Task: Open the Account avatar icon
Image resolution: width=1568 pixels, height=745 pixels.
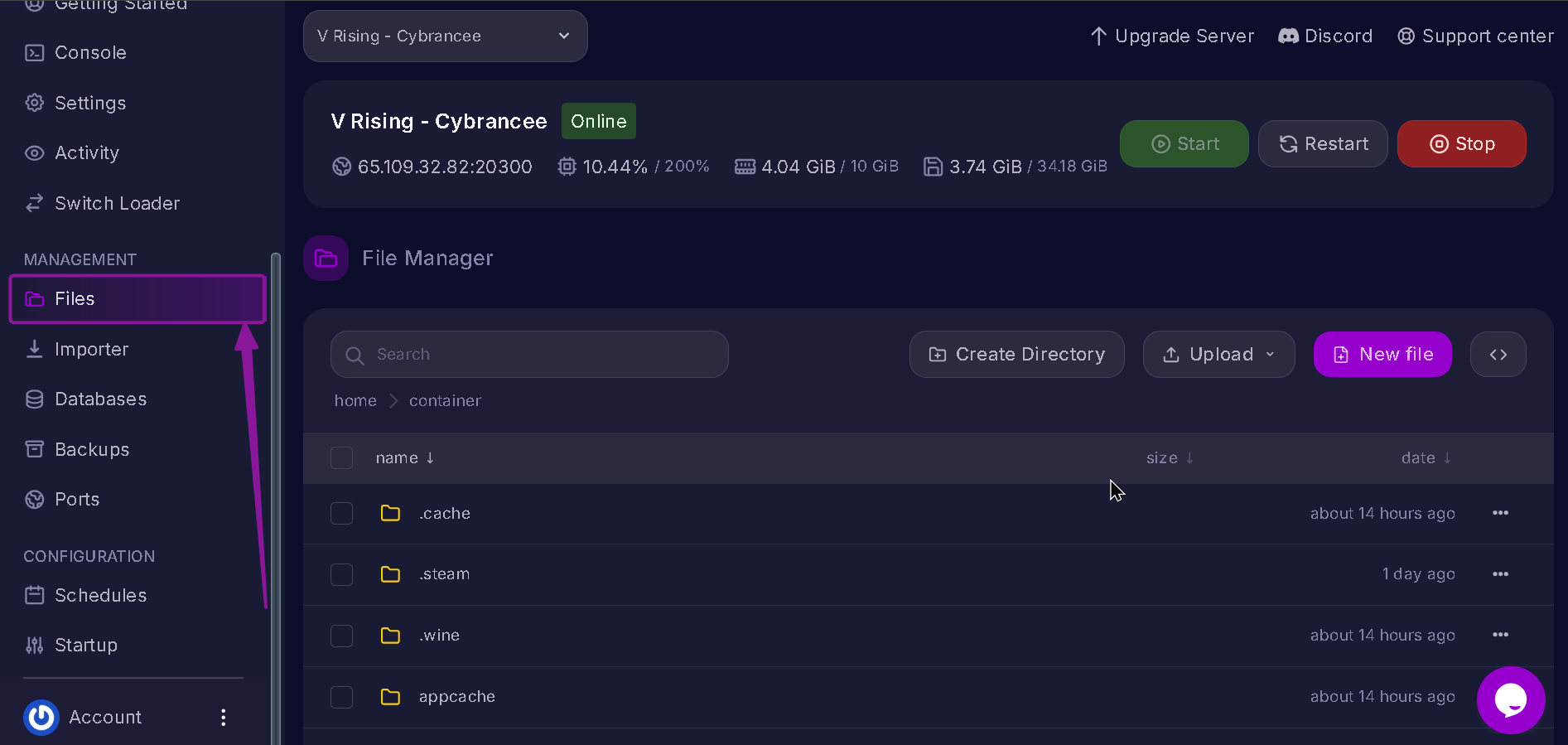Action: click(41, 718)
